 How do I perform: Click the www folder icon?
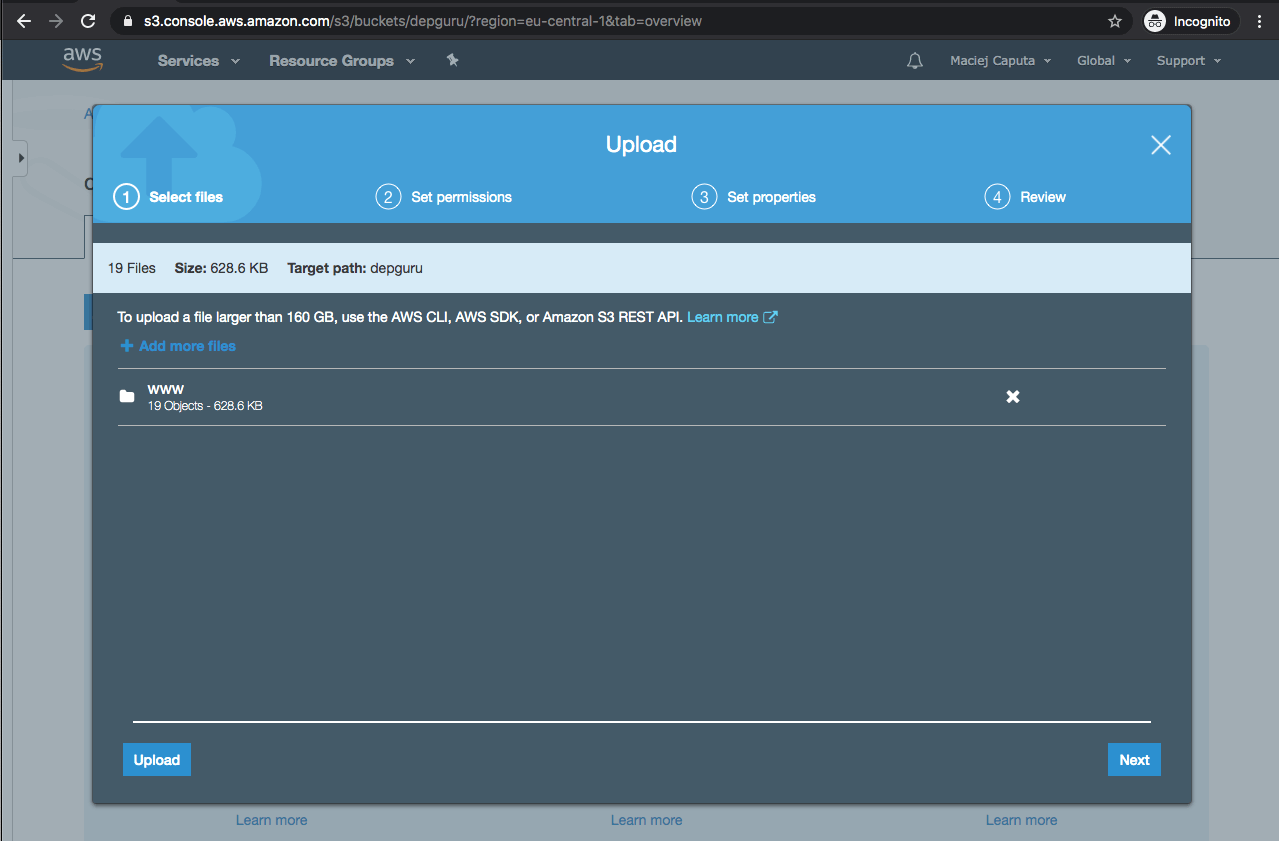127,397
